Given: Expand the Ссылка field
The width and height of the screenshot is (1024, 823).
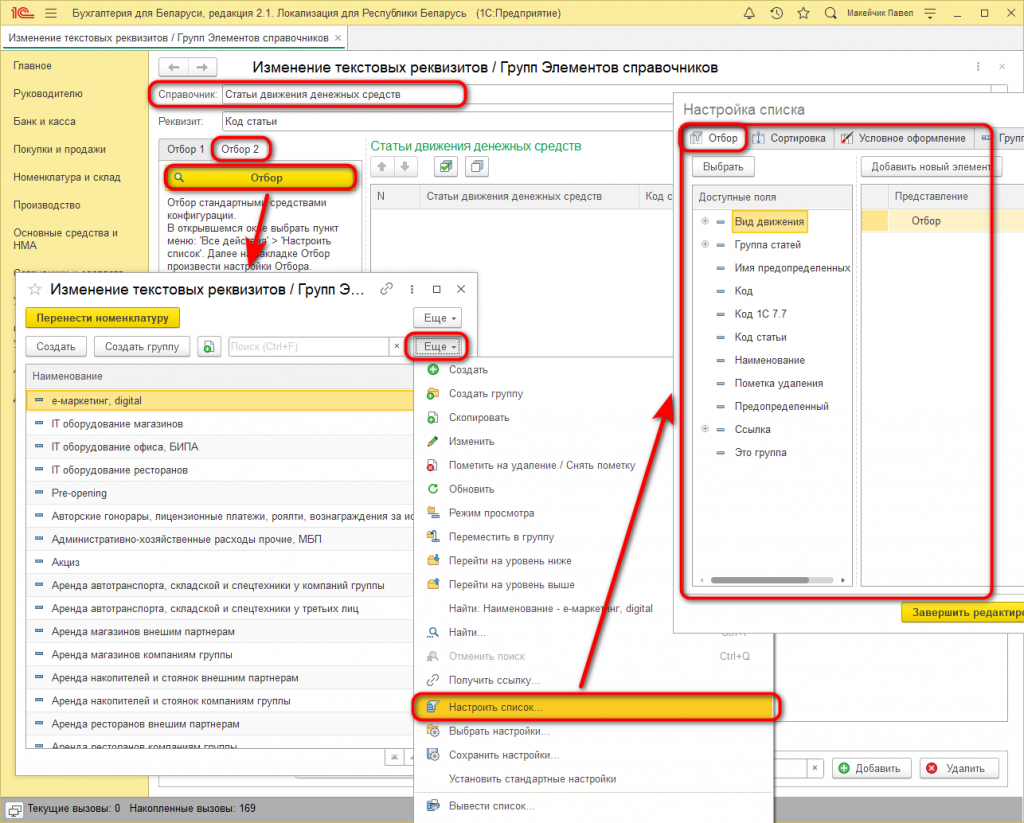Looking at the screenshot, I should [x=705, y=429].
